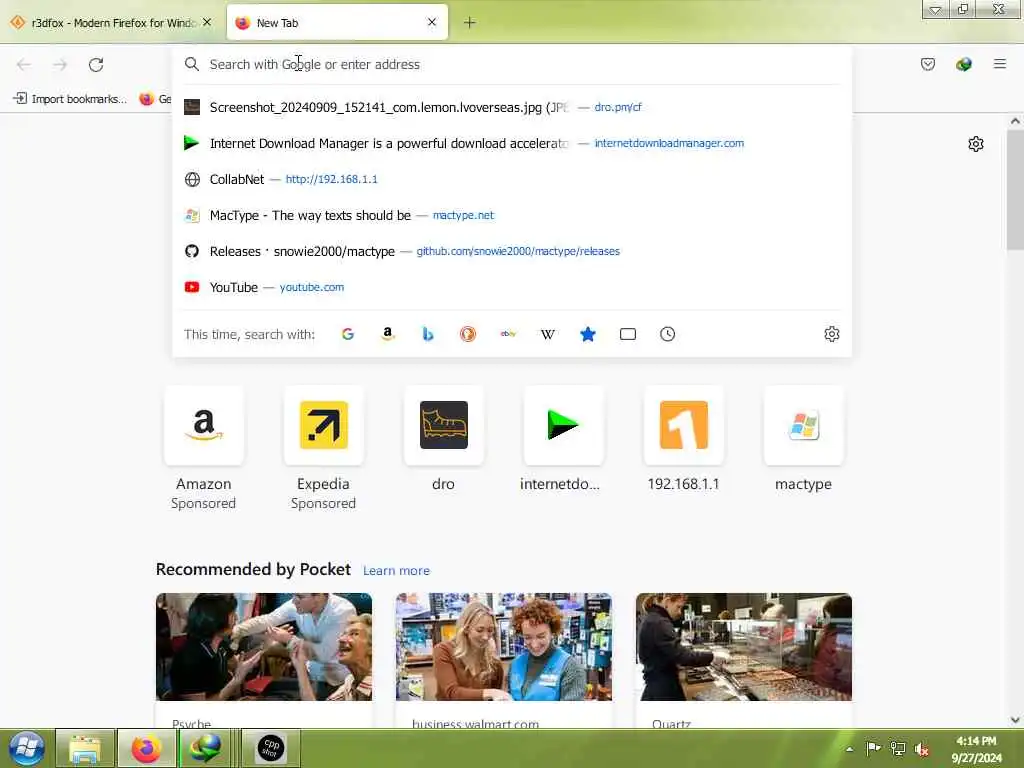Open CollabNet 192.168.1.1 suggestion
Screen dimensions: 1024x768
click(x=512, y=179)
